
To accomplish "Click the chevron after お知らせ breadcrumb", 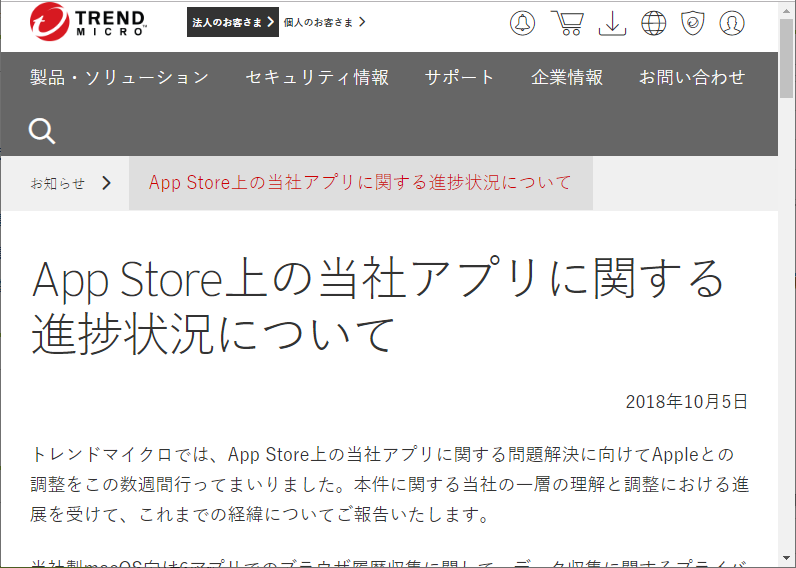I will [x=106, y=183].
